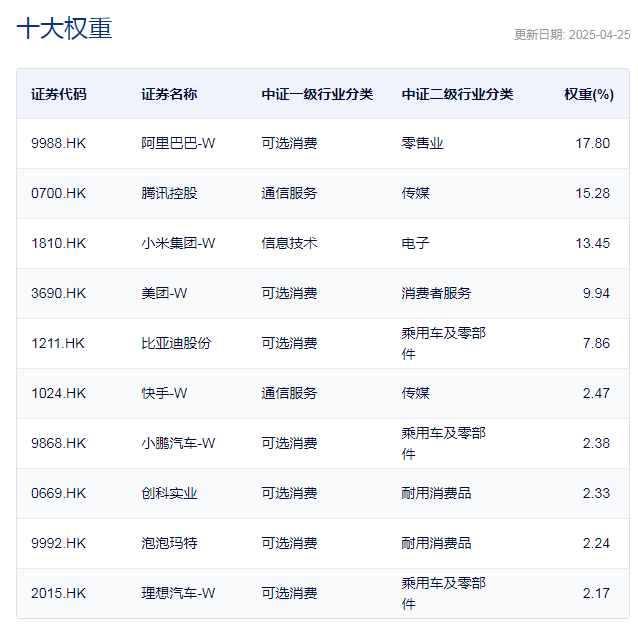
Task: Select the 证券代码 column header
Action: [59, 94]
